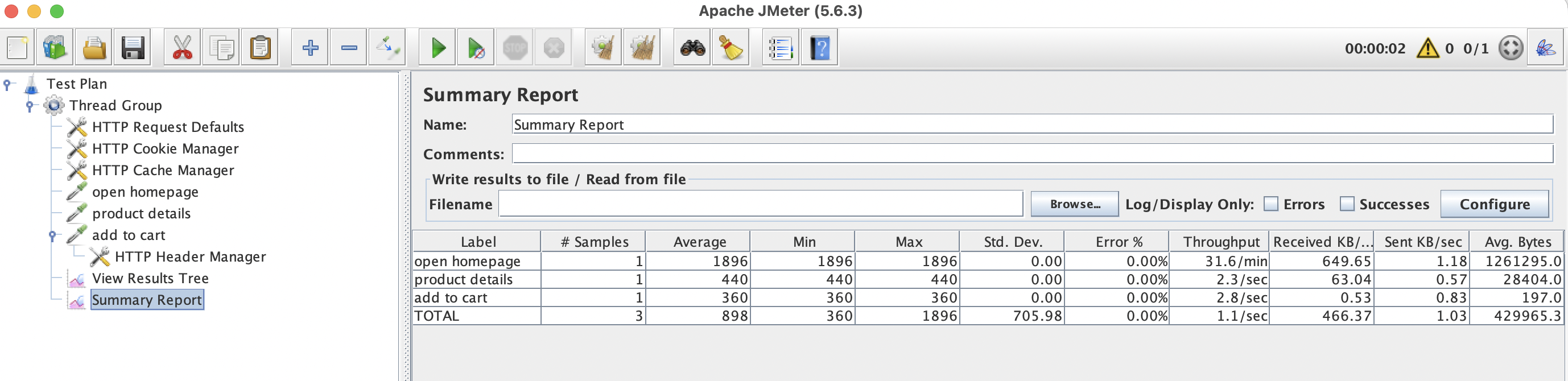The image size is (1568, 381).
Task: Click the Open file folder icon
Action: point(94,47)
